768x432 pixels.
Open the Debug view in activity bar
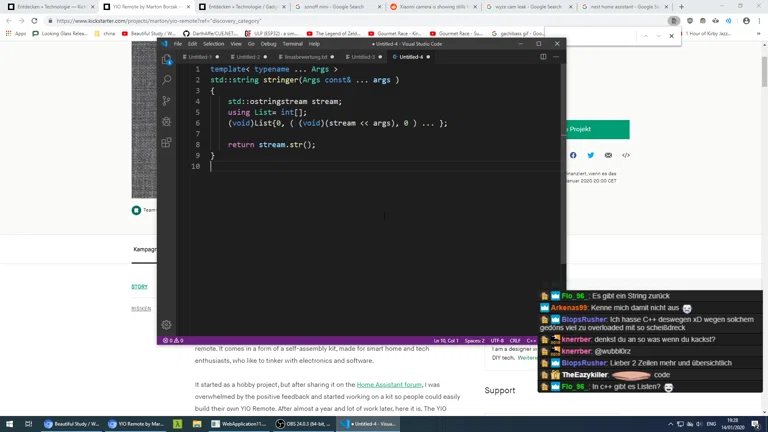pyautogui.click(x=167, y=121)
